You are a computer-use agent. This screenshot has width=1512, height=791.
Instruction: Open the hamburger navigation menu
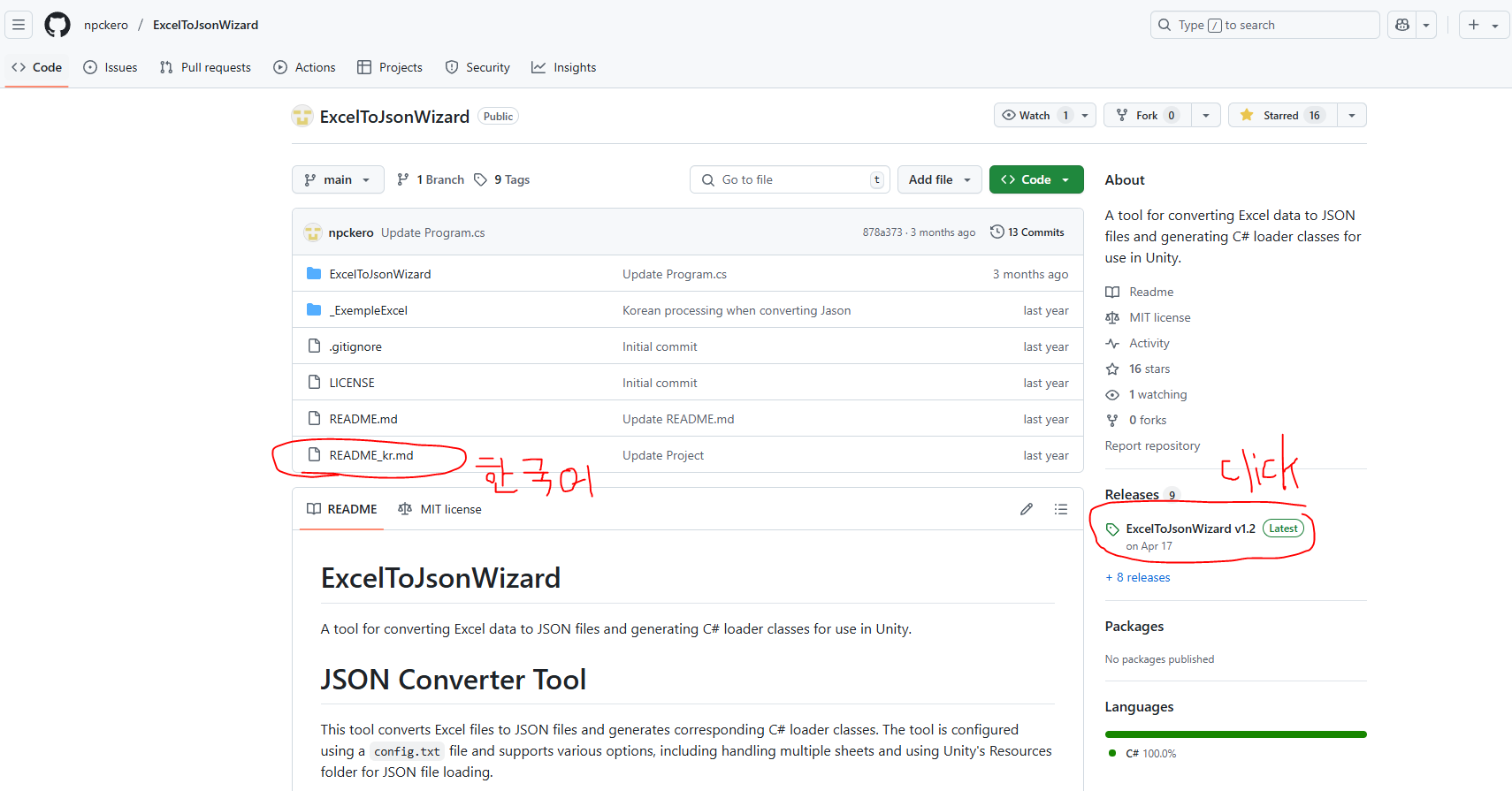pos(19,25)
